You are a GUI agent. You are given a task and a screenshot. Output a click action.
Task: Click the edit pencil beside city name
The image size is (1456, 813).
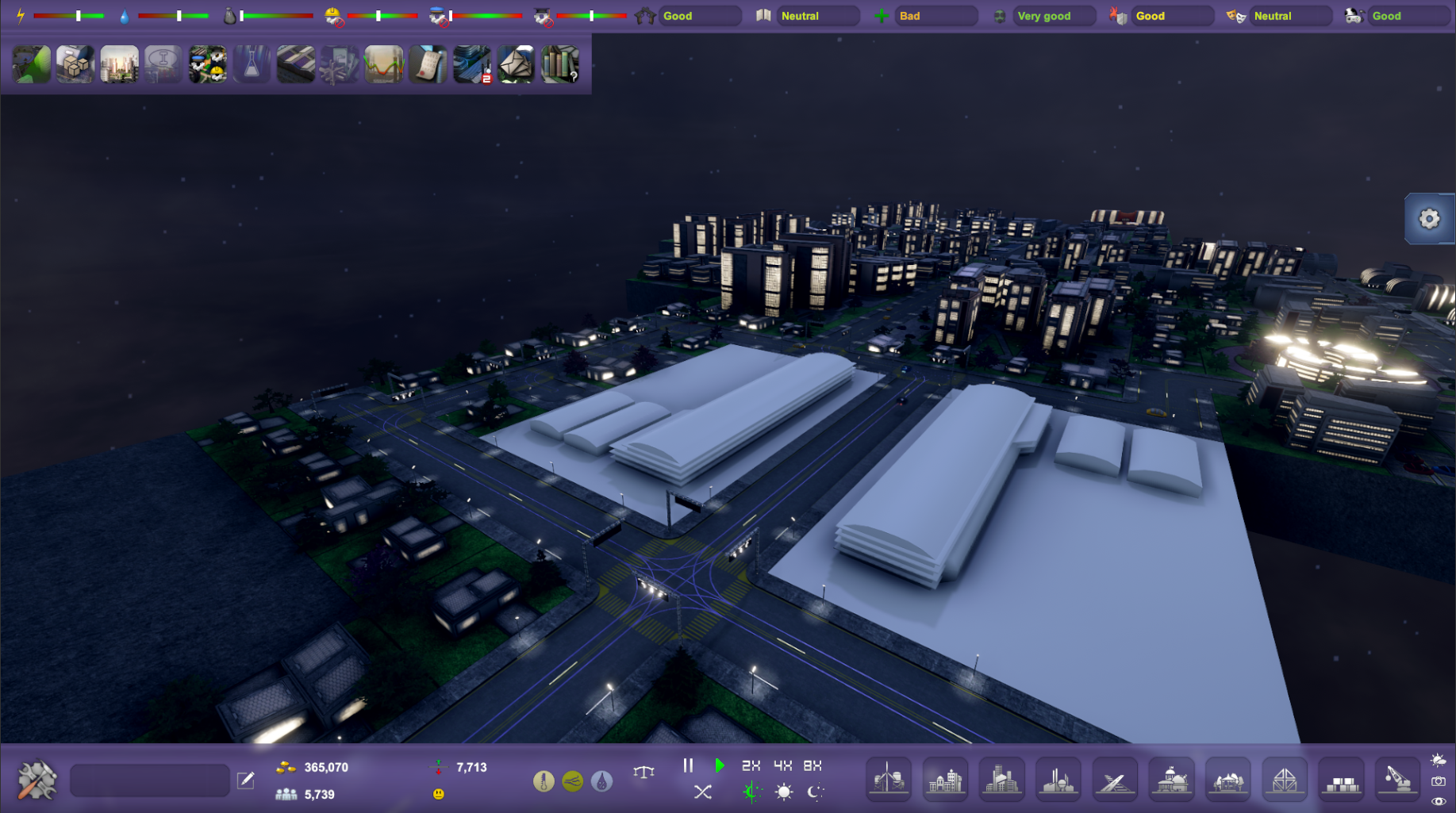(246, 780)
